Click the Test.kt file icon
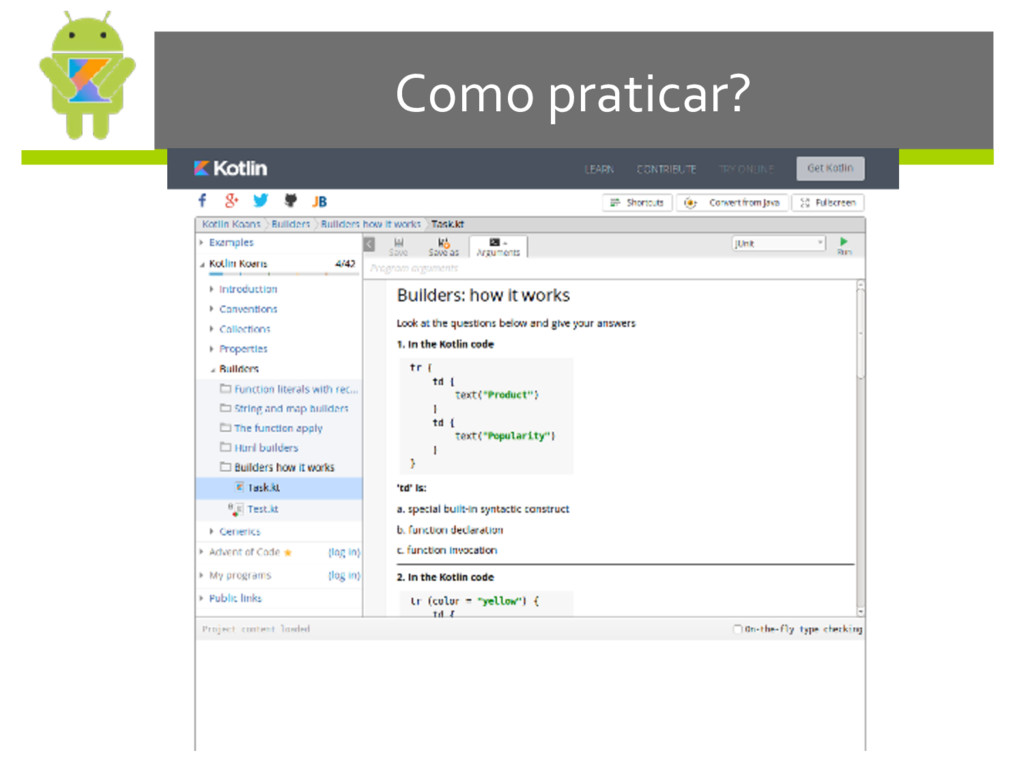The width and height of the screenshot is (1024, 768). coord(236,509)
